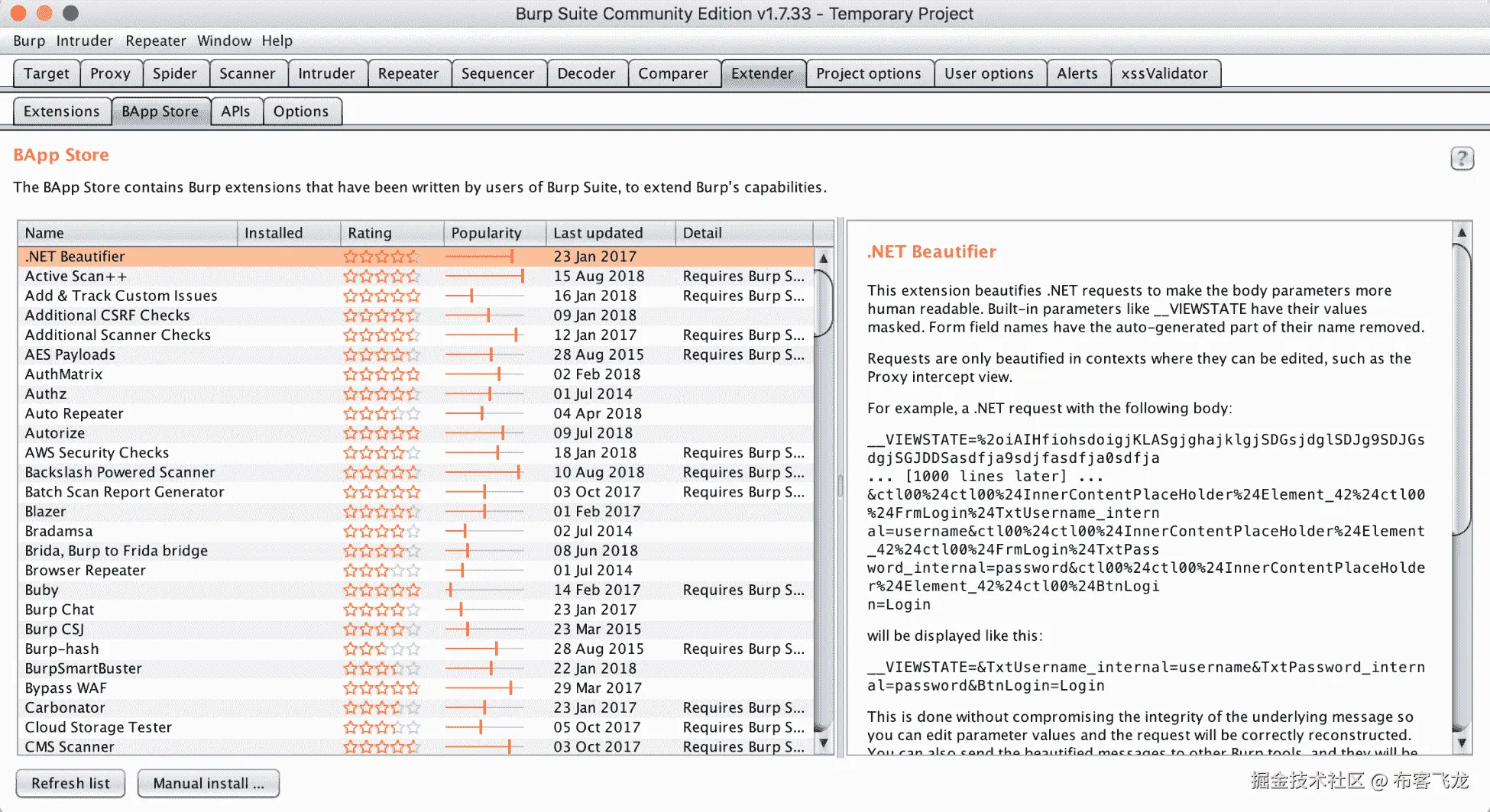Image resolution: width=1490 pixels, height=812 pixels.
Task: Switch to the Decoder tab
Action: pos(587,73)
